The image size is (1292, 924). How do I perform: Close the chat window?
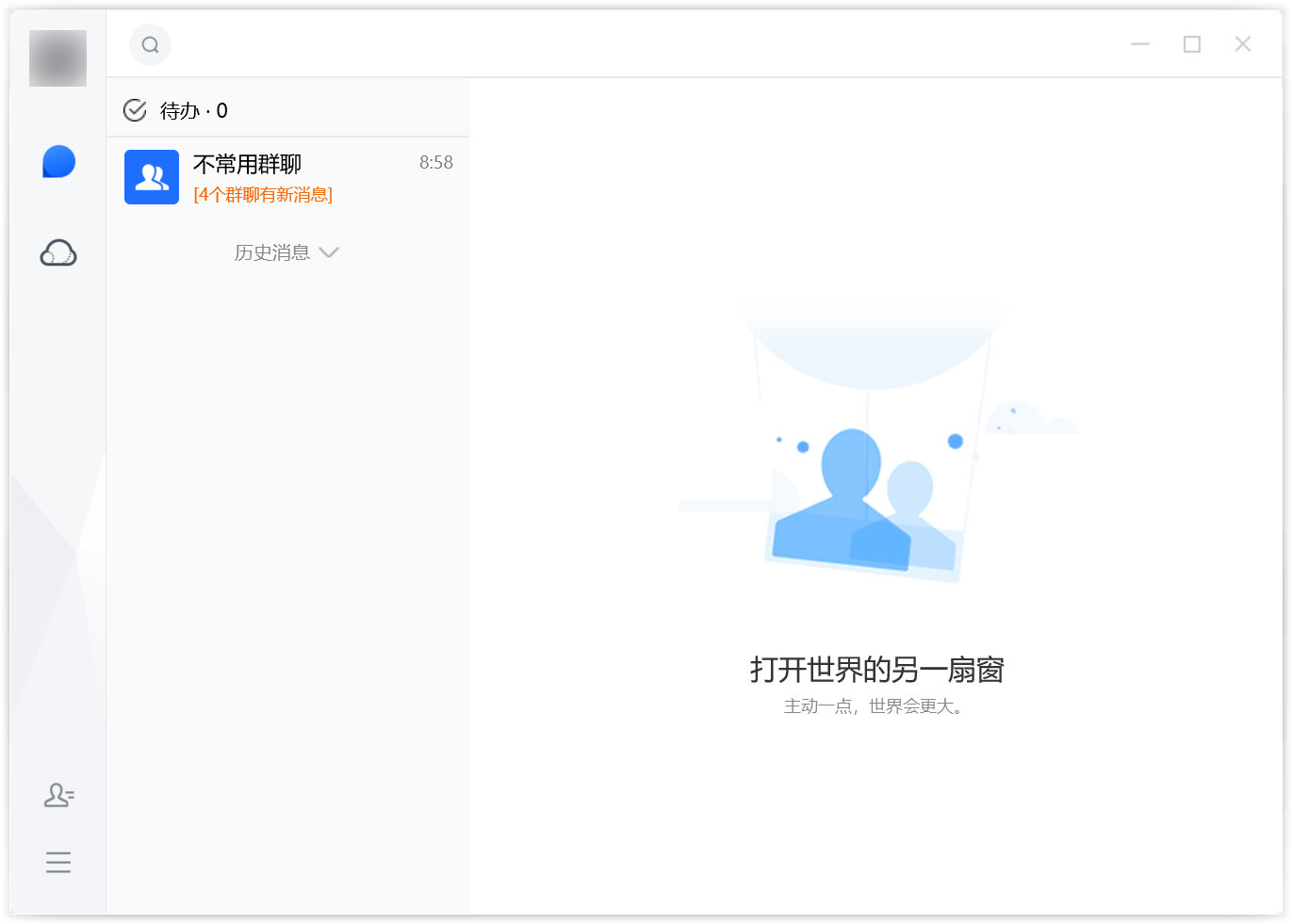(1243, 44)
